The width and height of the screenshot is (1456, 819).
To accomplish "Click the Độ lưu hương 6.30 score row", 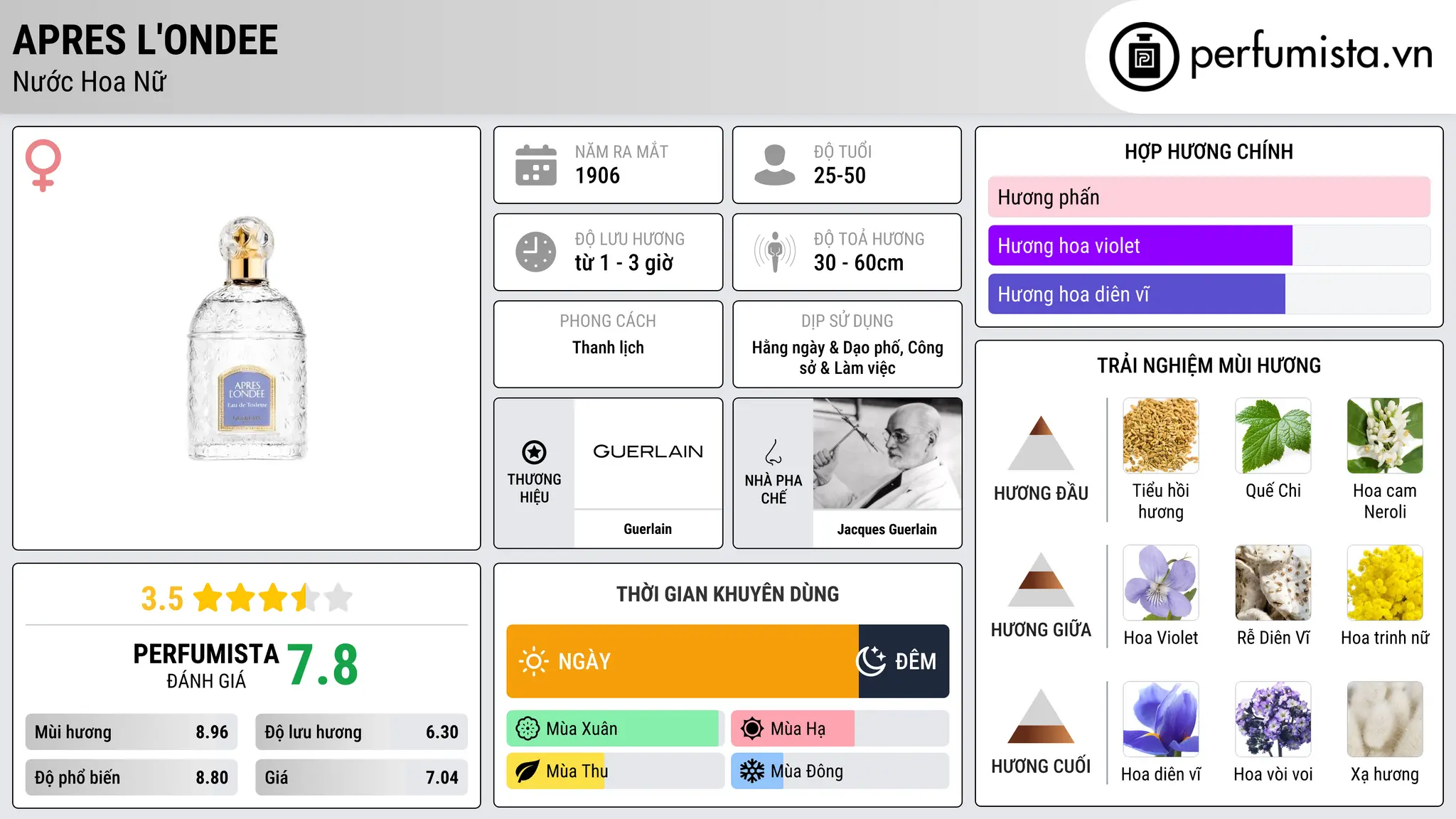I will click(361, 732).
